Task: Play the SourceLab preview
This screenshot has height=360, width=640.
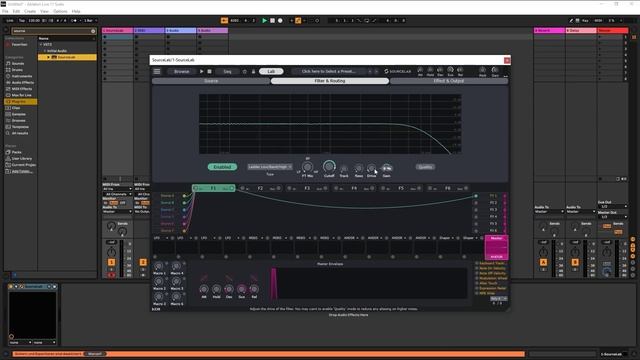Action: 201,71
